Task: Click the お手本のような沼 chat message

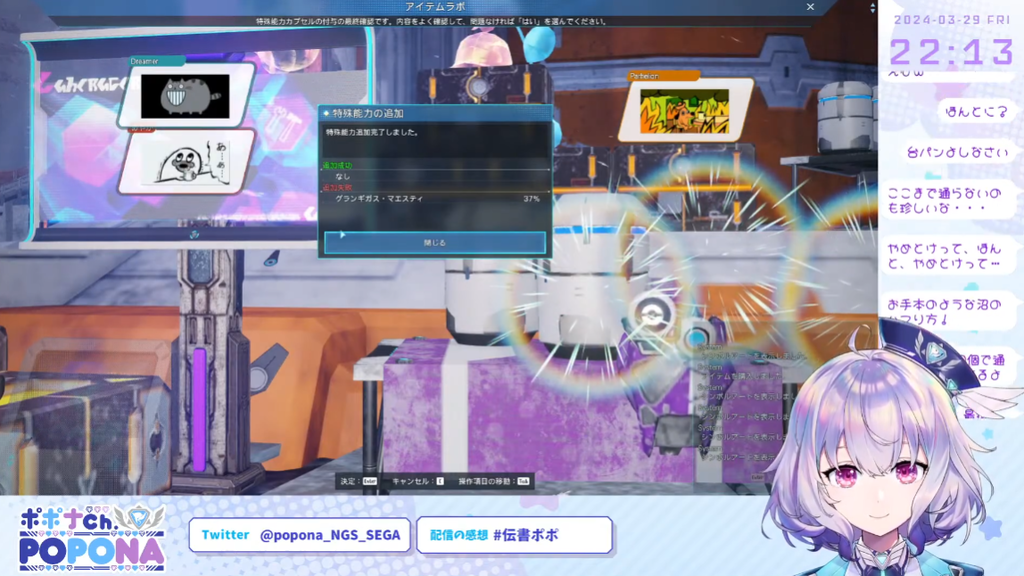Action: point(946,311)
